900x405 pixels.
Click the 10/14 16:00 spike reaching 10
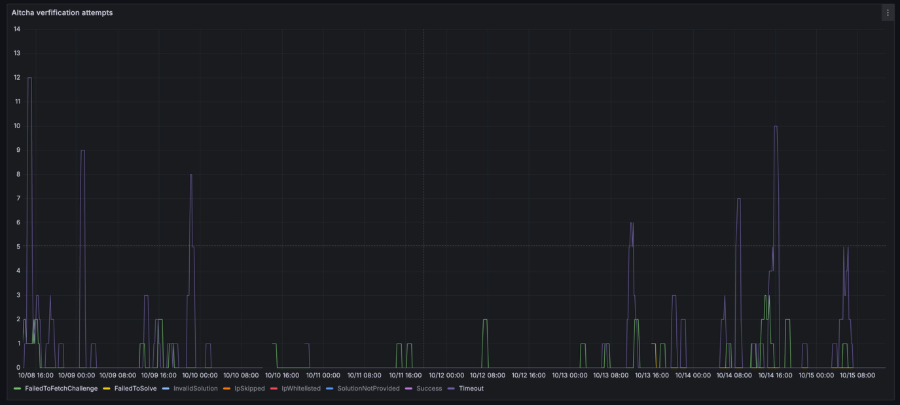775,126
